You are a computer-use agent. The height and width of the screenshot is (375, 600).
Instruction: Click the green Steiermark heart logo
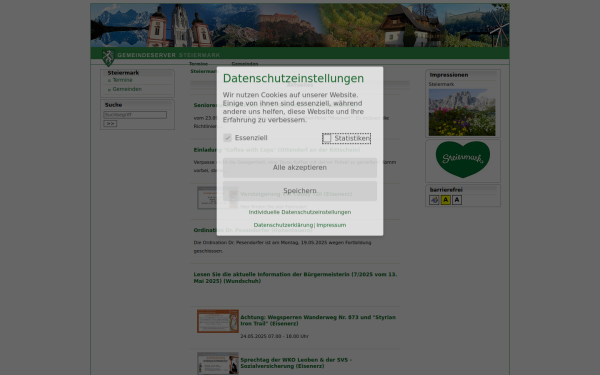tap(463, 160)
